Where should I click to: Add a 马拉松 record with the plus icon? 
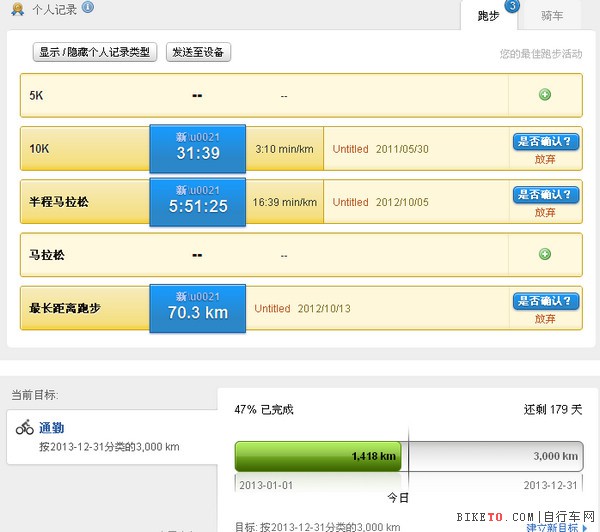pos(545,254)
